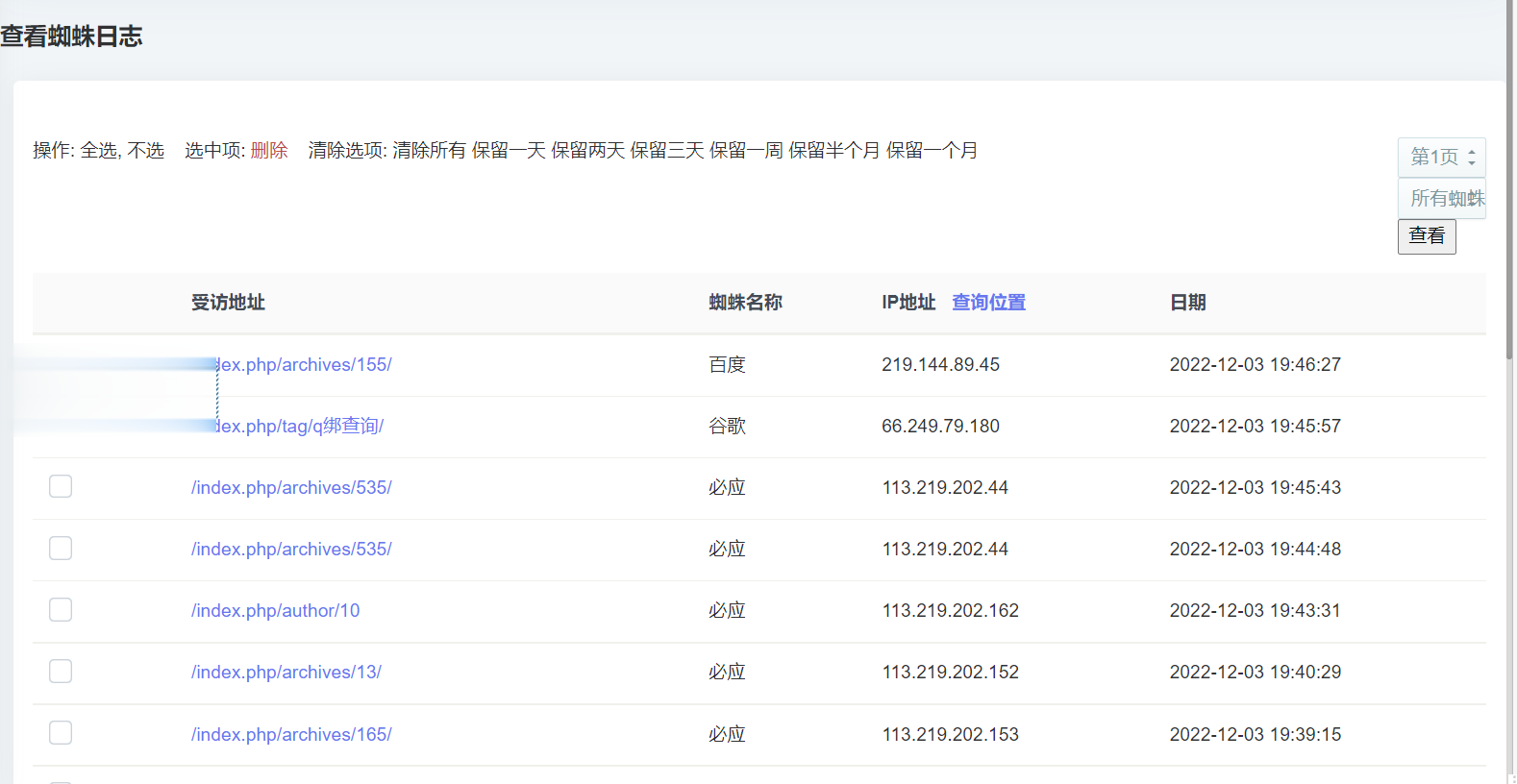Viewport: 1517px width, 784px height.
Task: Select the checkbox for /index.php/archives/165/
Action: pos(61,733)
